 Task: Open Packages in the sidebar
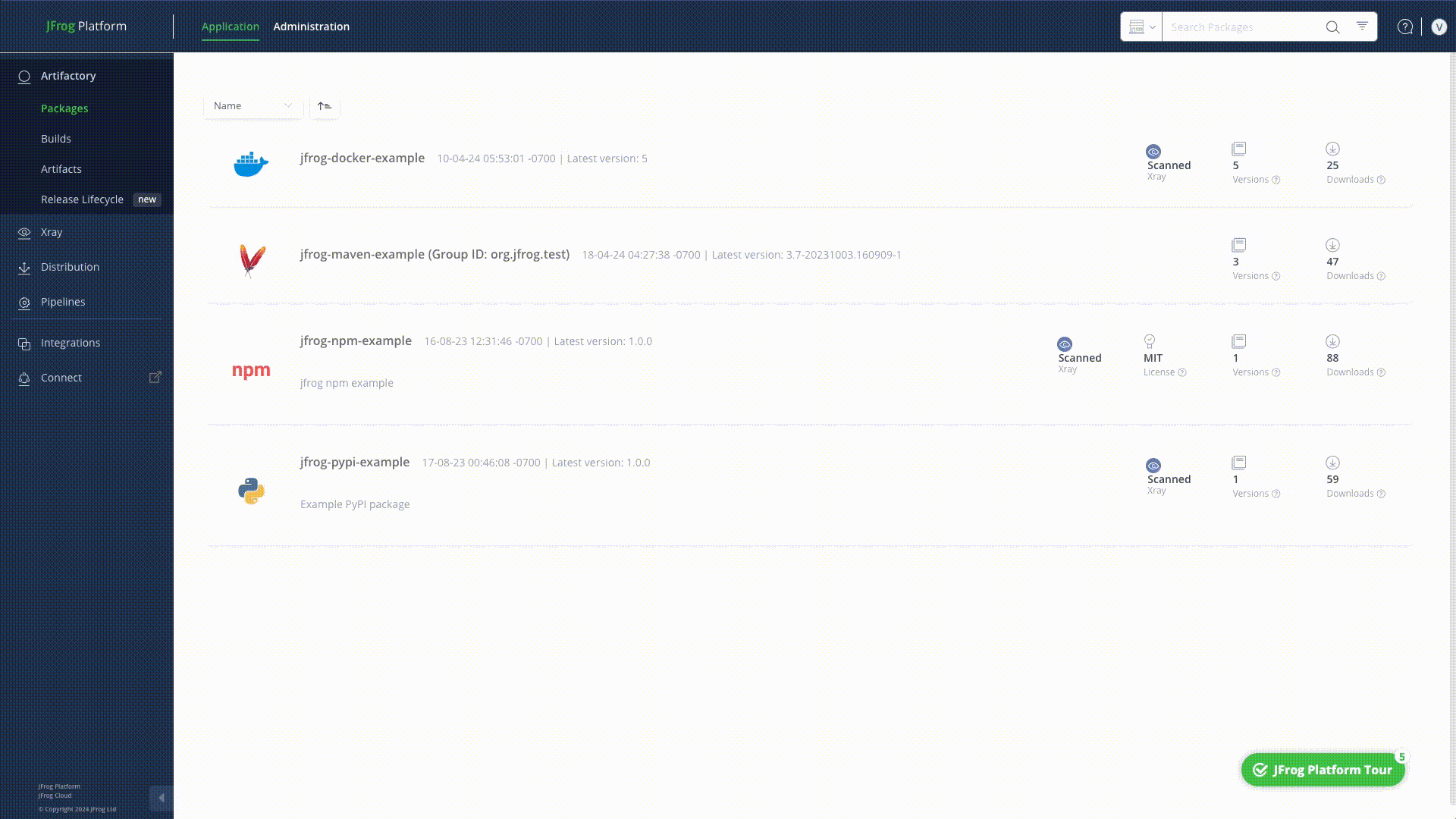(64, 108)
